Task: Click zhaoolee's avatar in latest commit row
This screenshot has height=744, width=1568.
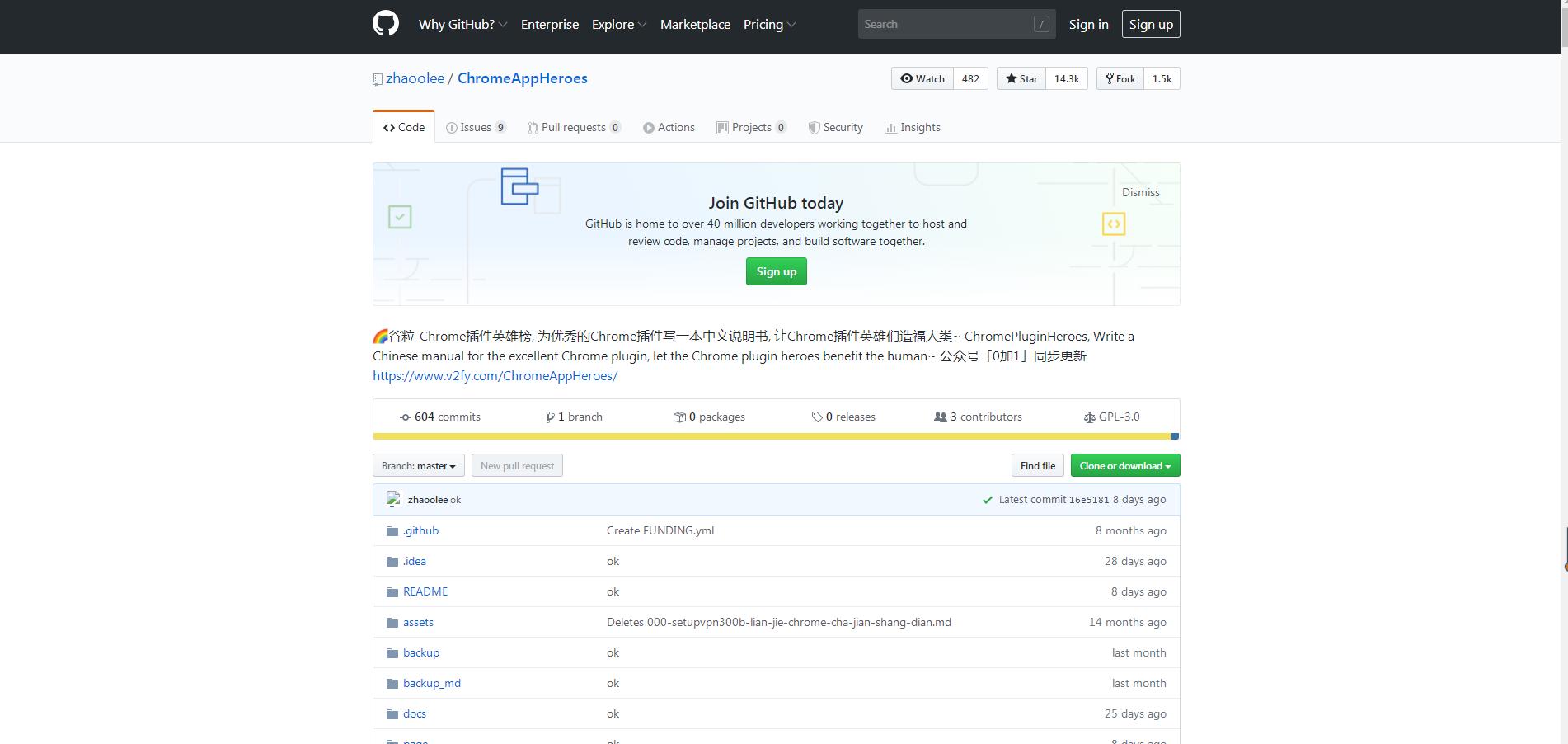Action: tap(394, 499)
